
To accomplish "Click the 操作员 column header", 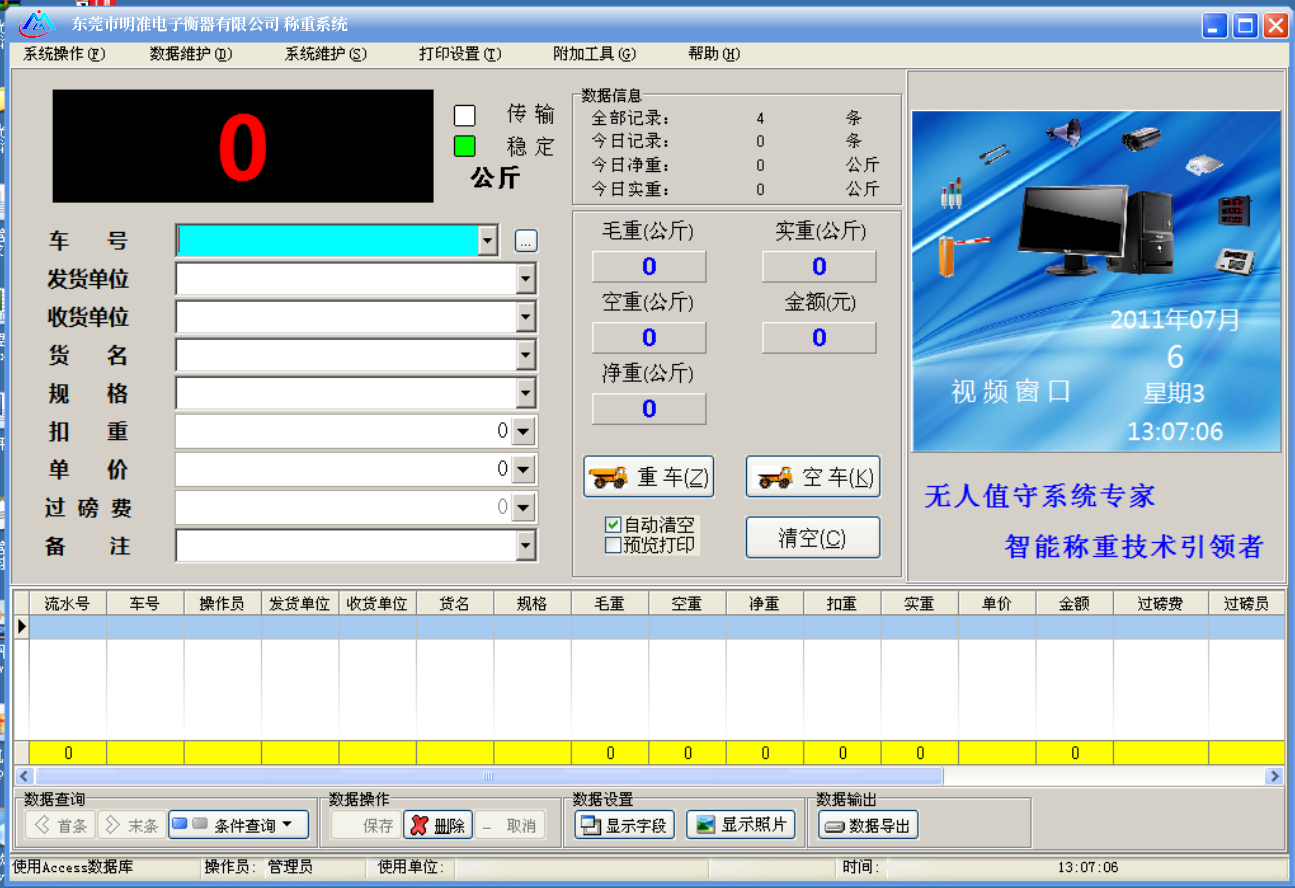I will (x=223, y=604).
